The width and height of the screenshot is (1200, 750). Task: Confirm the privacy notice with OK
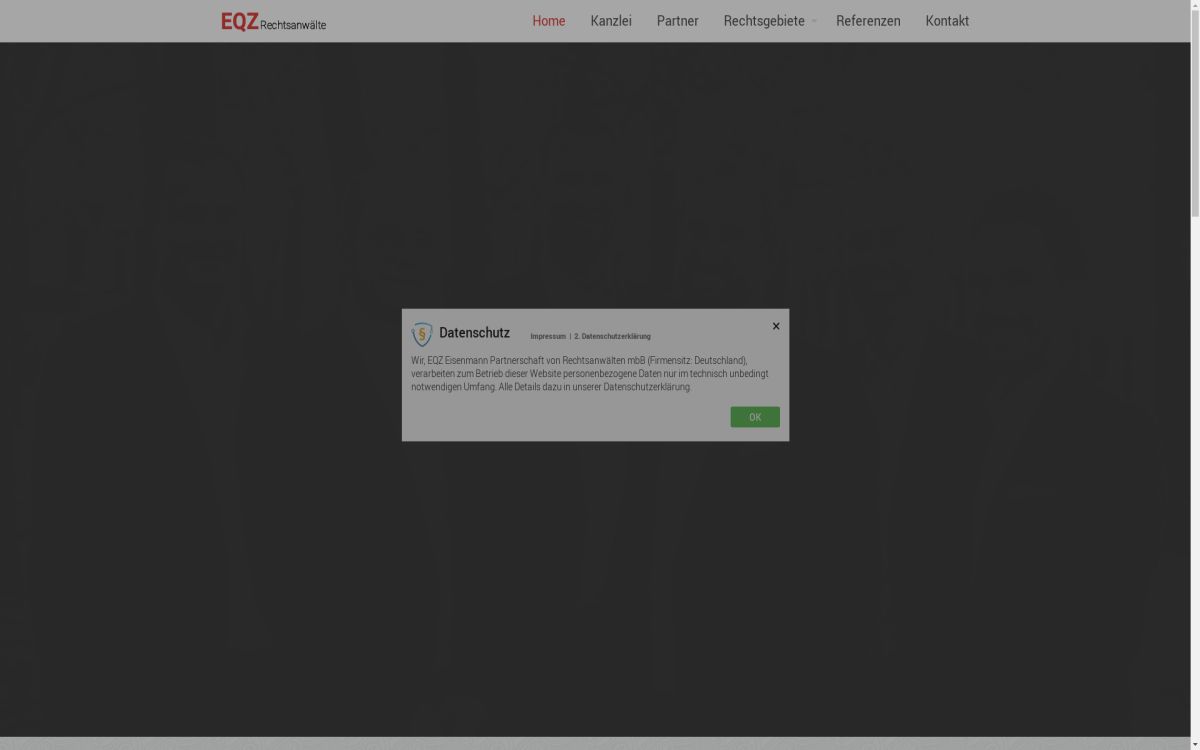(x=754, y=417)
